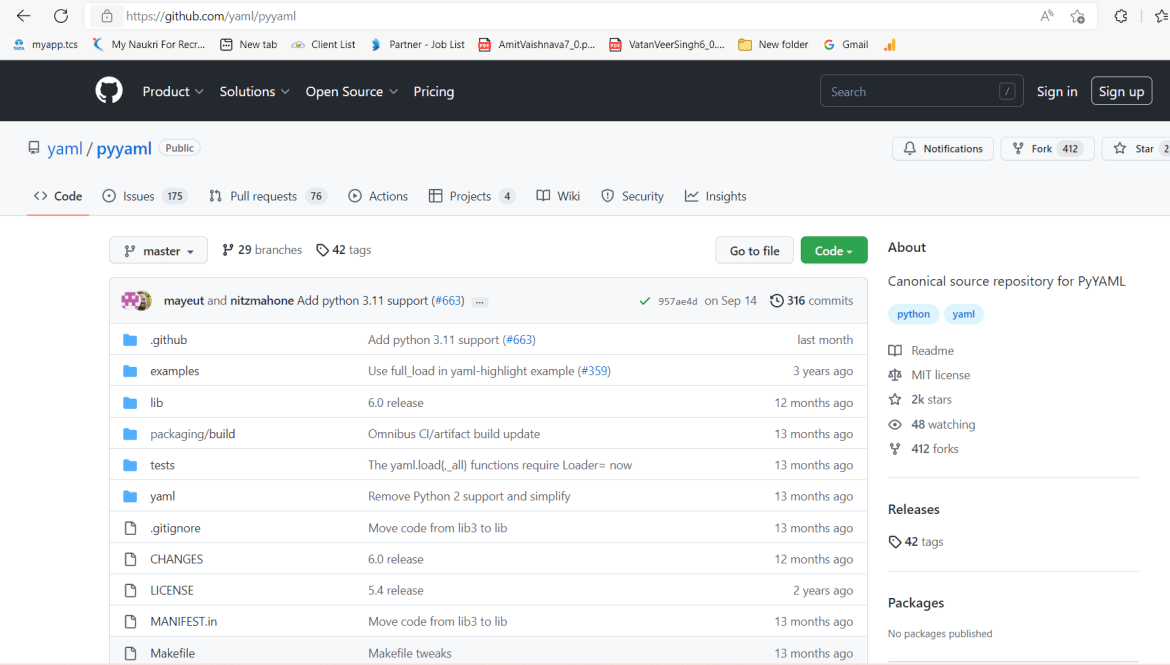This screenshot has width=1170, height=665.
Task: Expand the Open Source menu
Action: click(x=351, y=91)
